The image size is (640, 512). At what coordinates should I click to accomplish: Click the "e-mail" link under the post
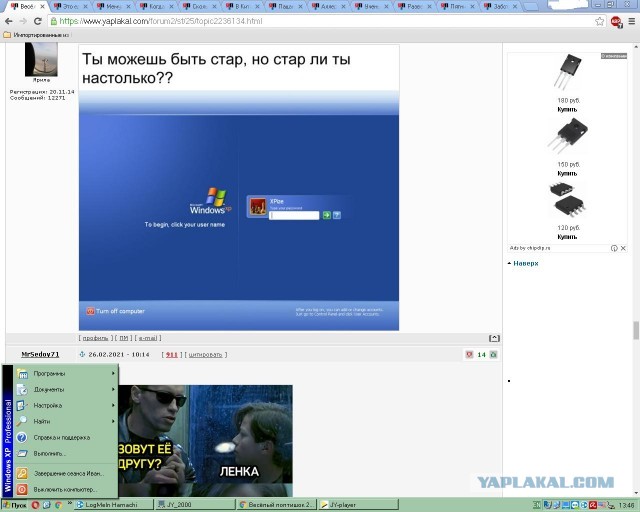click(148, 338)
